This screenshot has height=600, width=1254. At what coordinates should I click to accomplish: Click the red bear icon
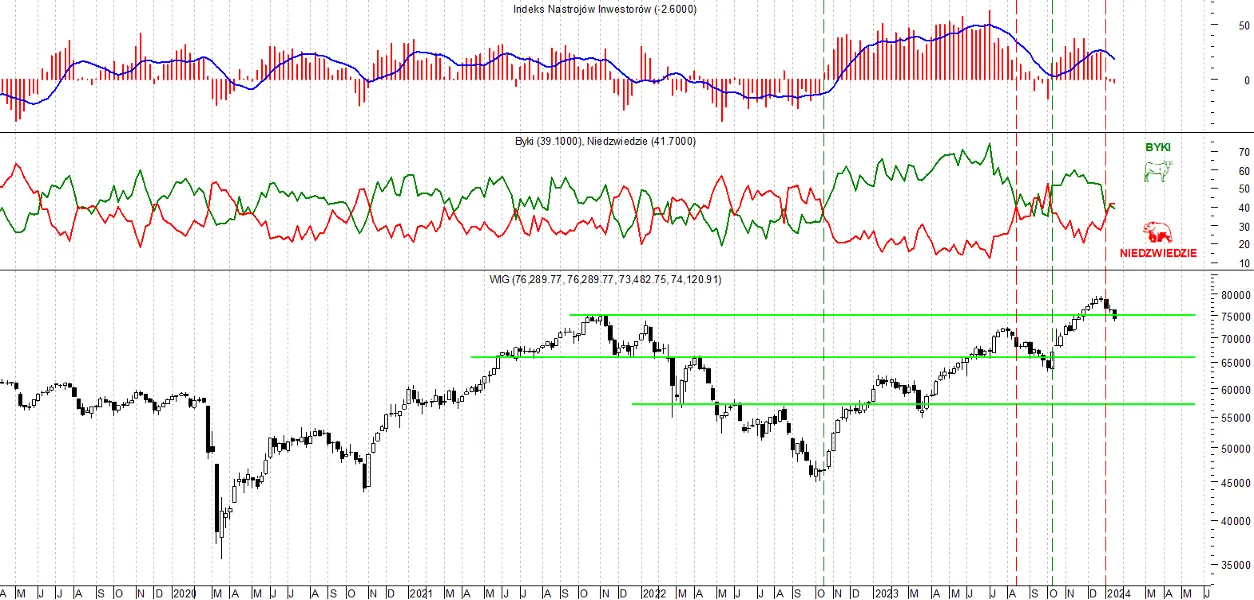click(1160, 234)
